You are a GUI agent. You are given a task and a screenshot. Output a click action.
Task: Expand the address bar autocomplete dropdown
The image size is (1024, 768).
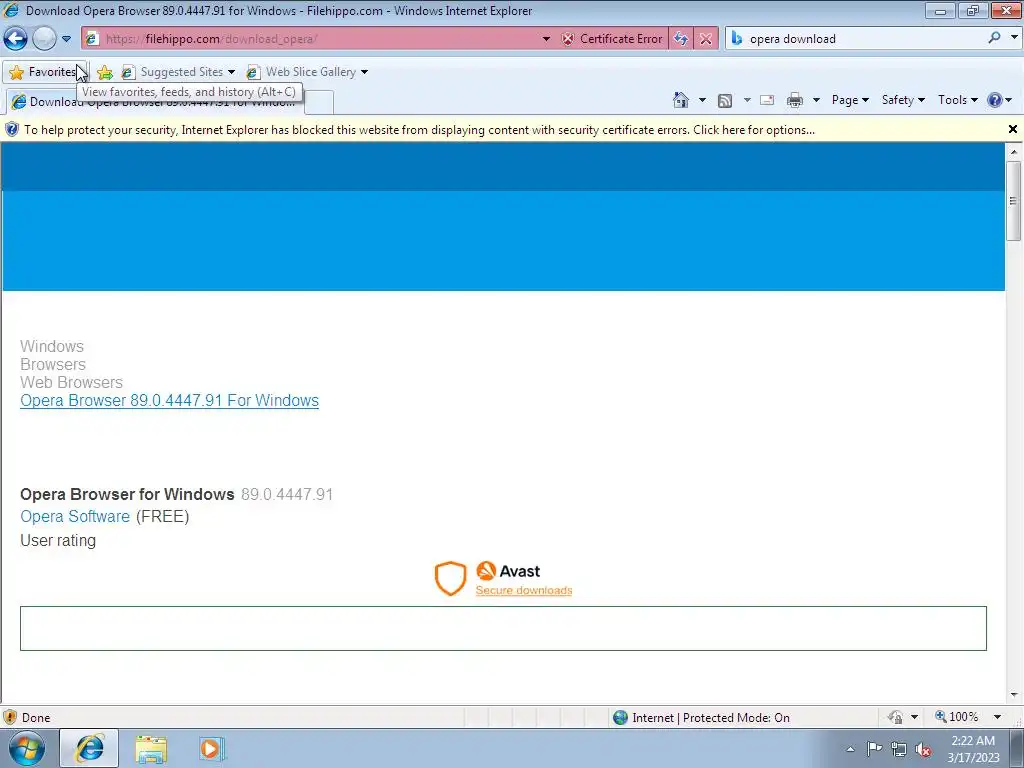click(546, 39)
